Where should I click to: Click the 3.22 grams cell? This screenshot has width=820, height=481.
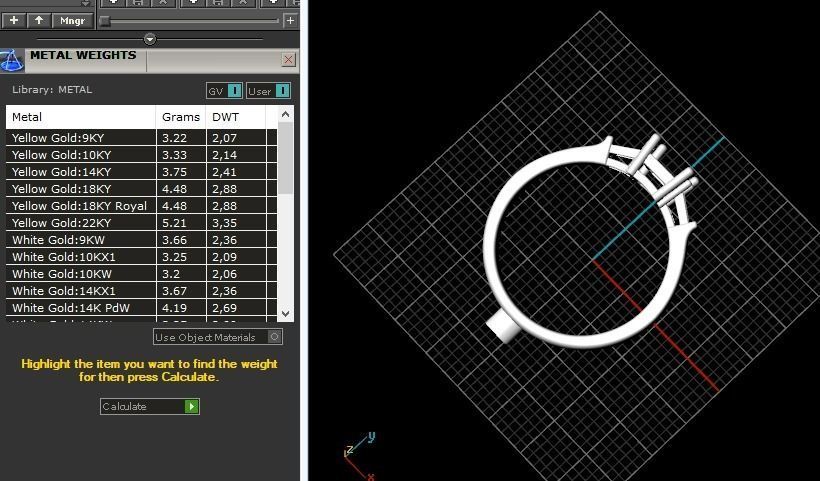[181, 138]
